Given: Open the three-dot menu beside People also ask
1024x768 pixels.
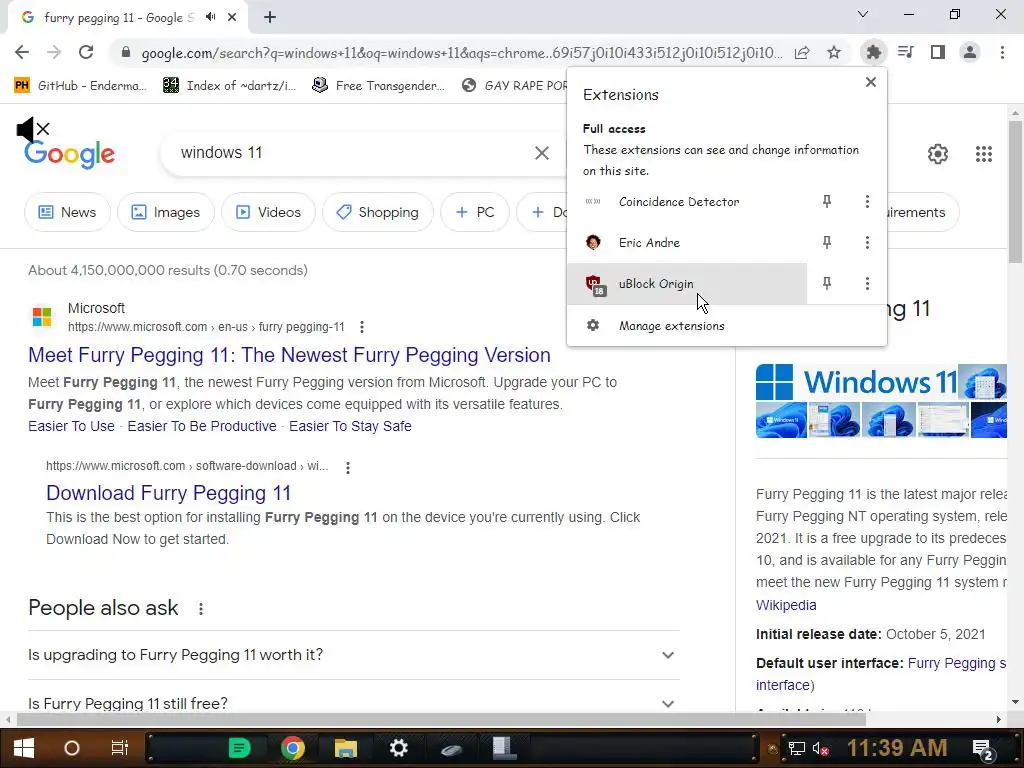Looking at the screenshot, I should 201,609.
